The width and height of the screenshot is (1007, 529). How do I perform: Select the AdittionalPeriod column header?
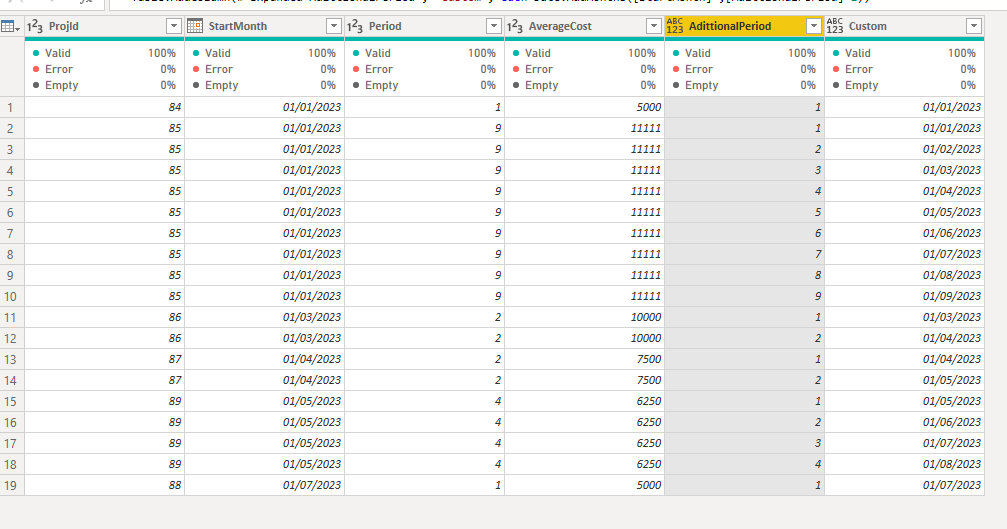(x=744, y=26)
